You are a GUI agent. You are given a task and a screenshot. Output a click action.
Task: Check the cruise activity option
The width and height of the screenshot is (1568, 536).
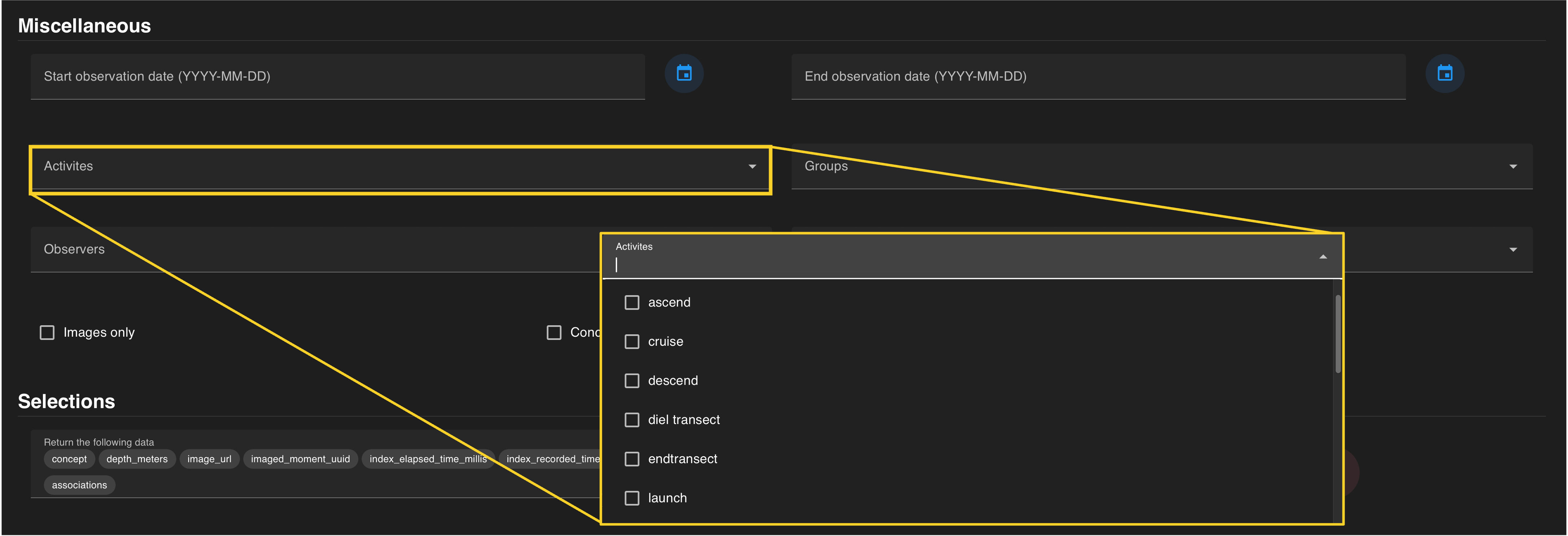point(632,342)
